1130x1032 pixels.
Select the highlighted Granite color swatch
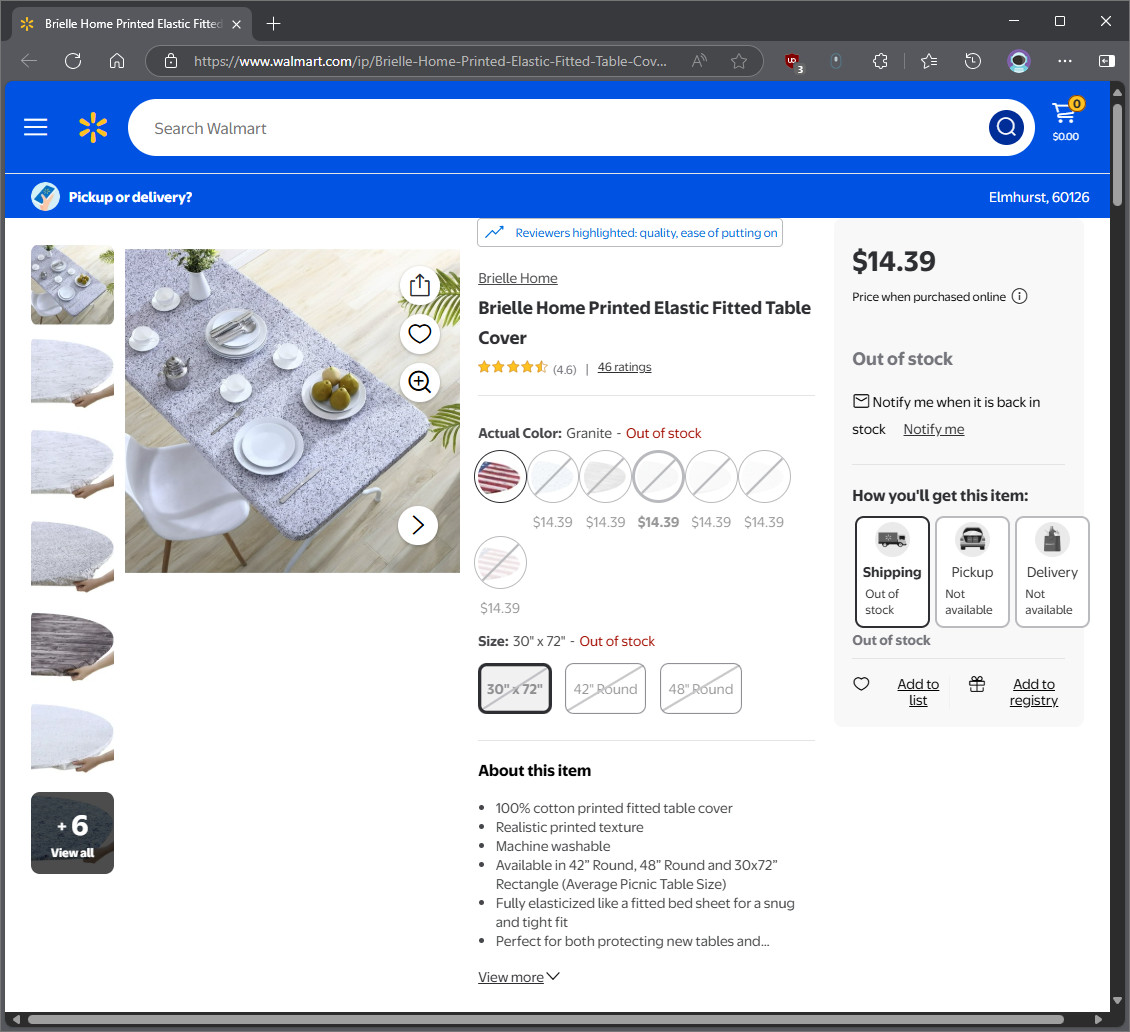658,476
